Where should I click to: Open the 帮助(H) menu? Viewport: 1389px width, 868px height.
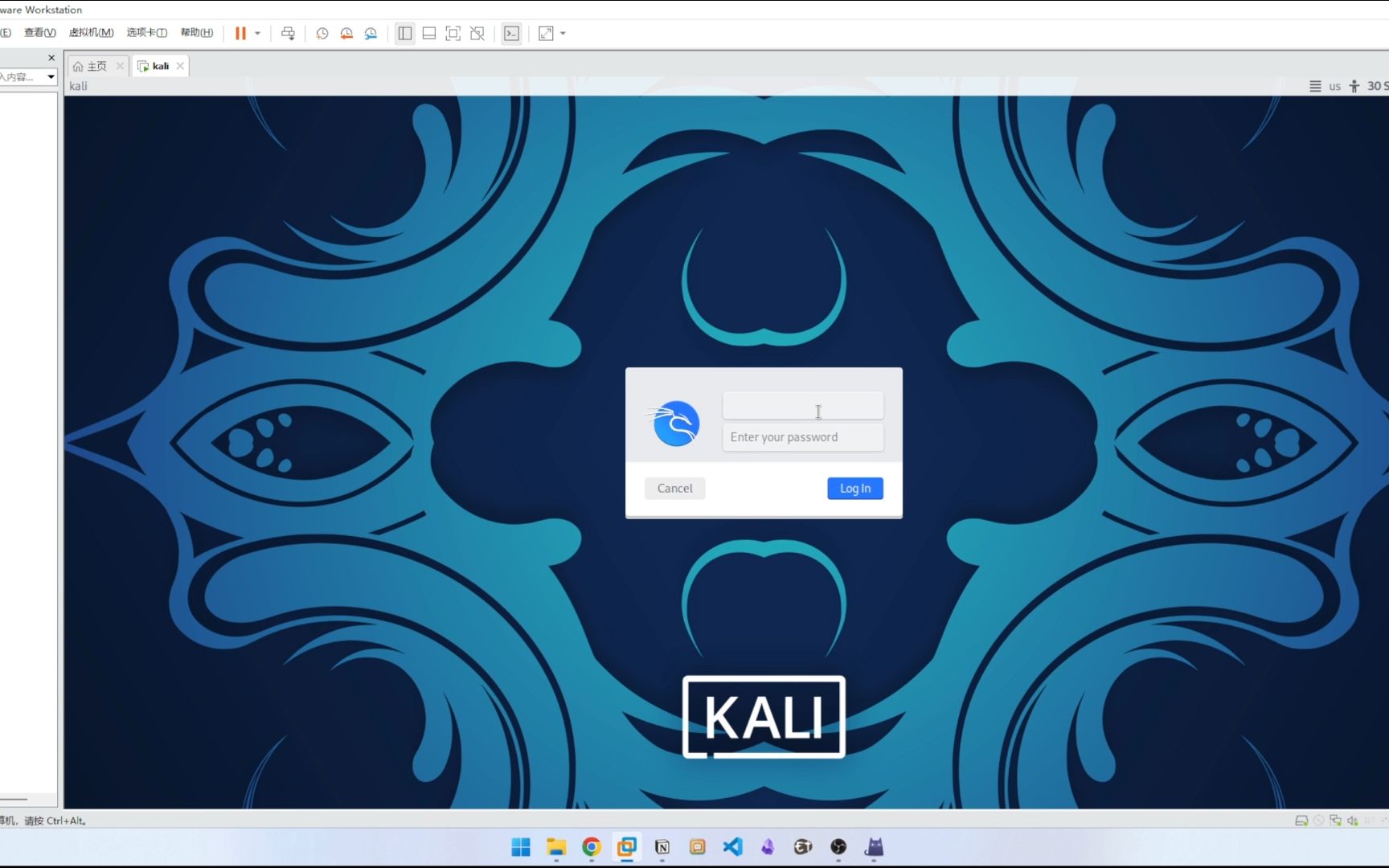[x=196, y=32]
